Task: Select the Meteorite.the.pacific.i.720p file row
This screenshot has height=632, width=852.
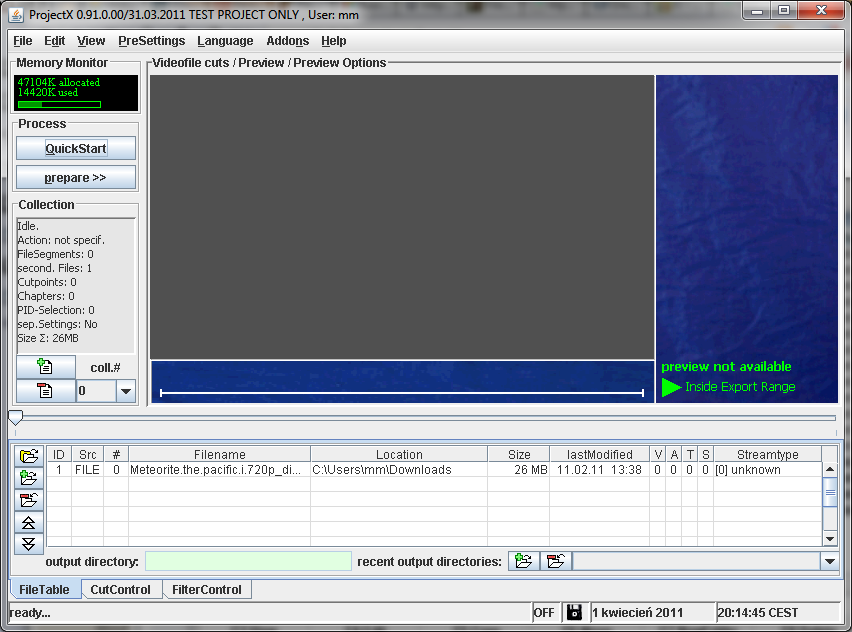Action: point(434,470)
